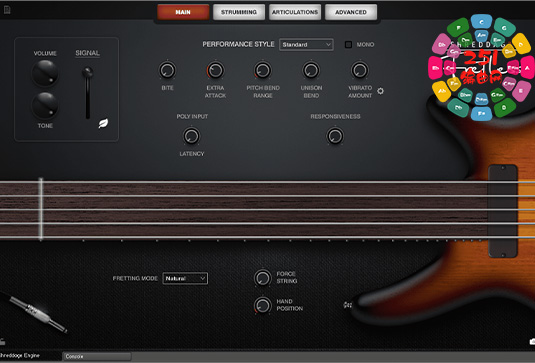The image size is (535, 363).
Task: Select the Shreddage Engine script tab
Action: click(20, 355)
